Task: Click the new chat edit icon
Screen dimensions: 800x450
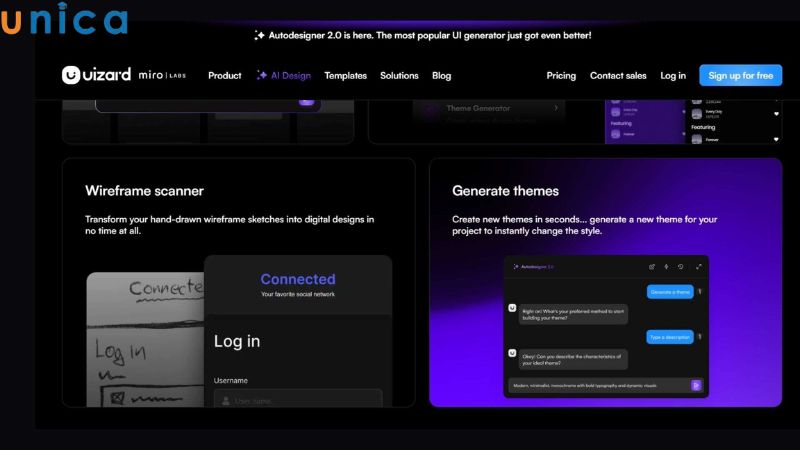Action: pos(652,267)
